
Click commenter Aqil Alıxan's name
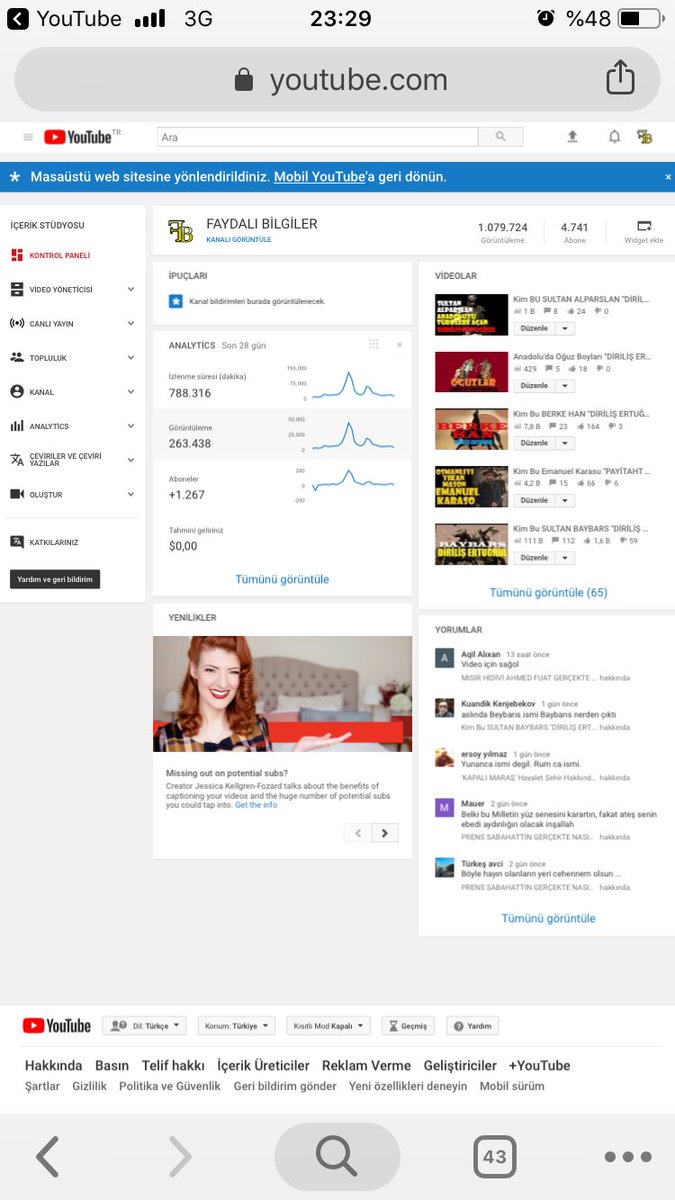pyautogui.click(x=481, y=654)
